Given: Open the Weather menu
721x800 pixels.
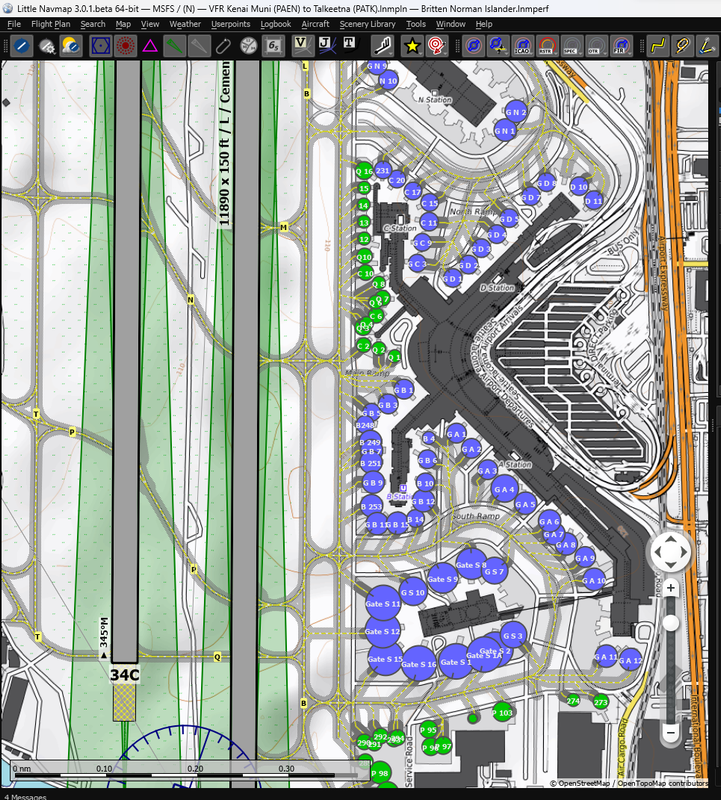Looking at the screenshot, I should 185,24.
